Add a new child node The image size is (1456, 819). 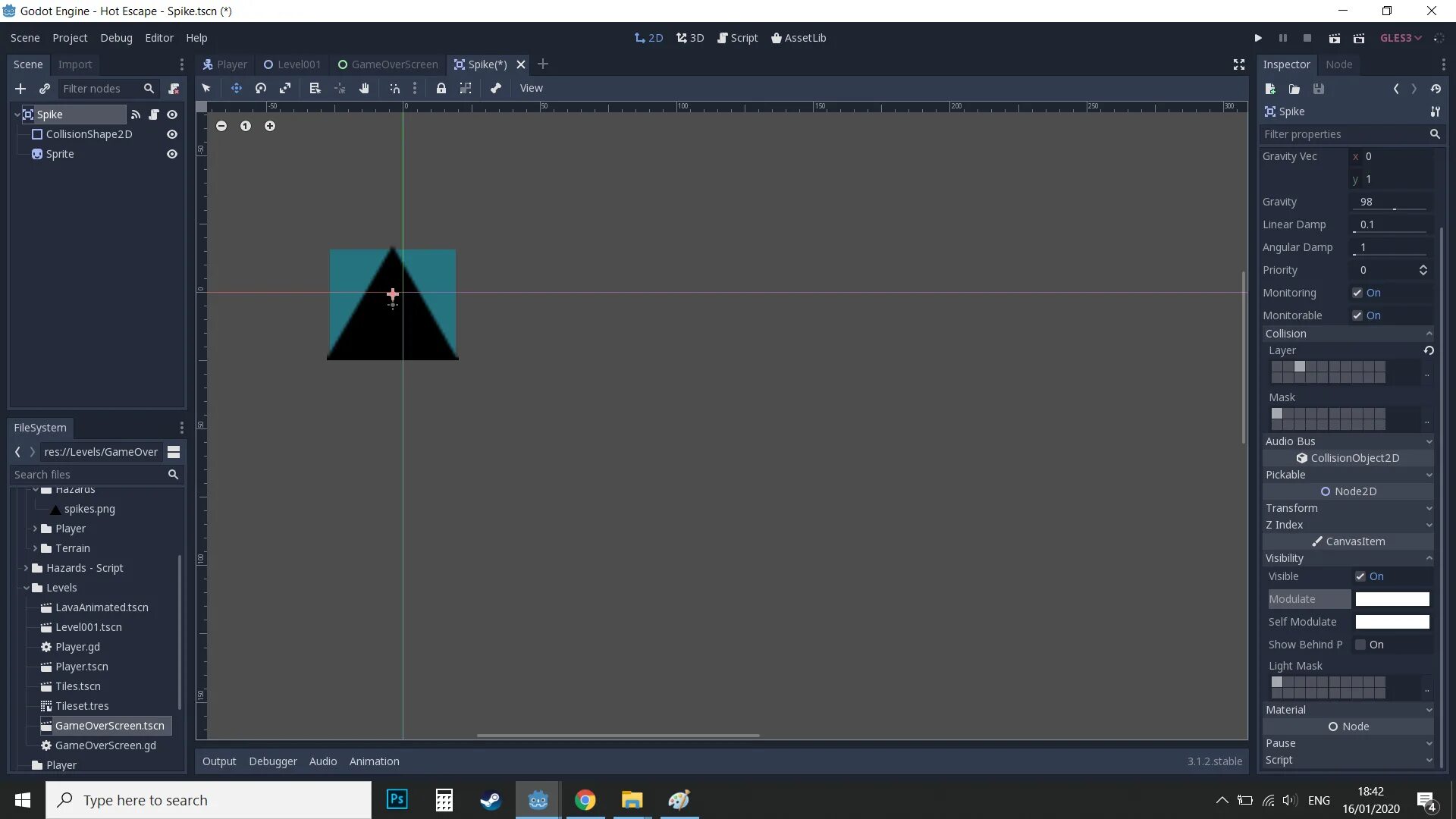20,89
